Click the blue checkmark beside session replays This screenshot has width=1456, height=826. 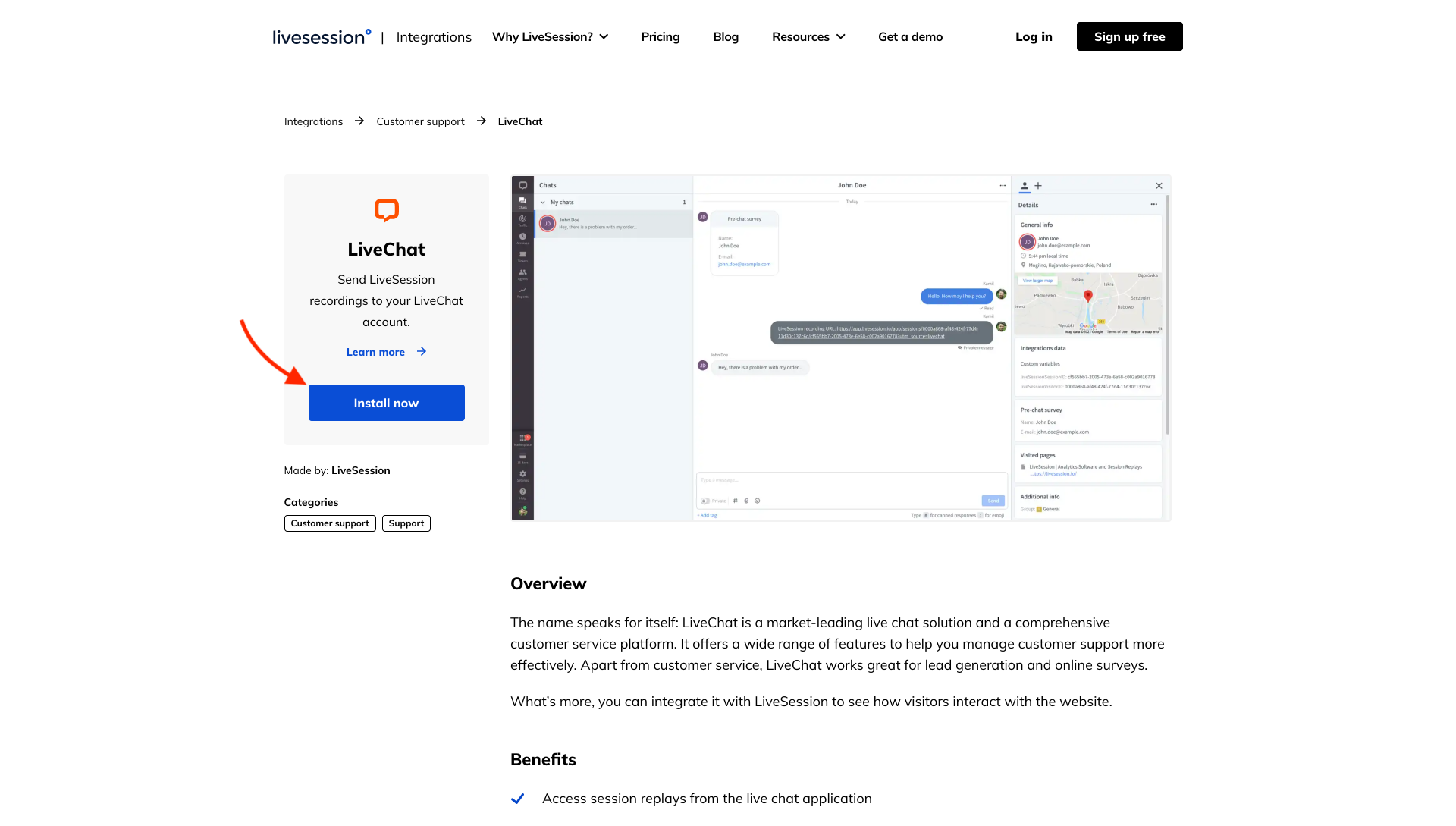pyautogui.click(x=517, y=799)
